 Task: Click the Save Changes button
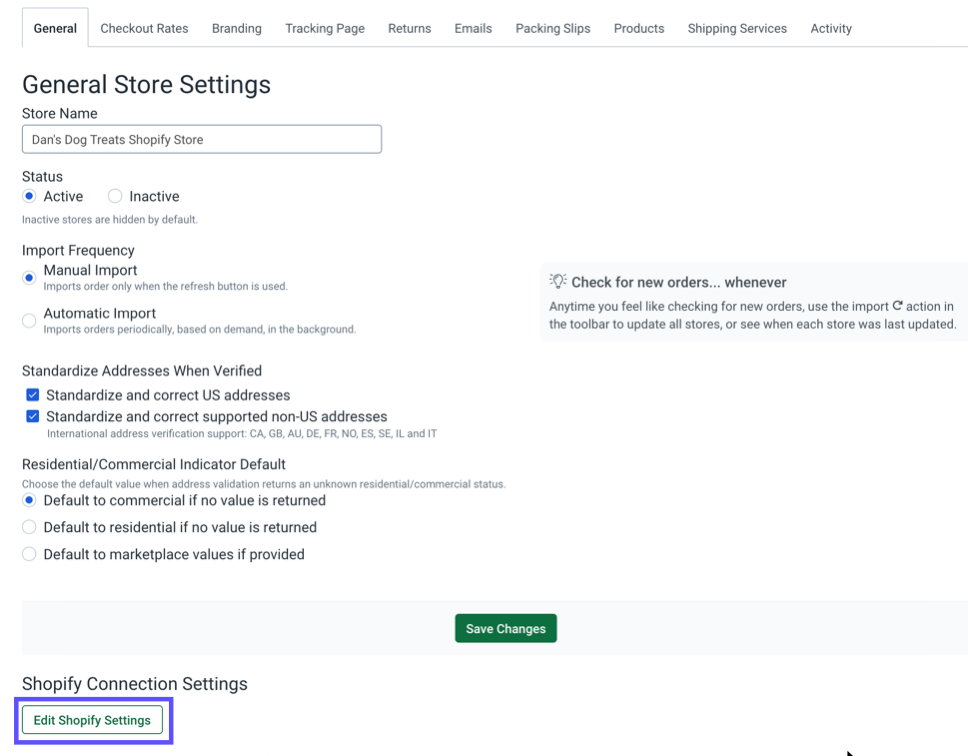(505, 628)
